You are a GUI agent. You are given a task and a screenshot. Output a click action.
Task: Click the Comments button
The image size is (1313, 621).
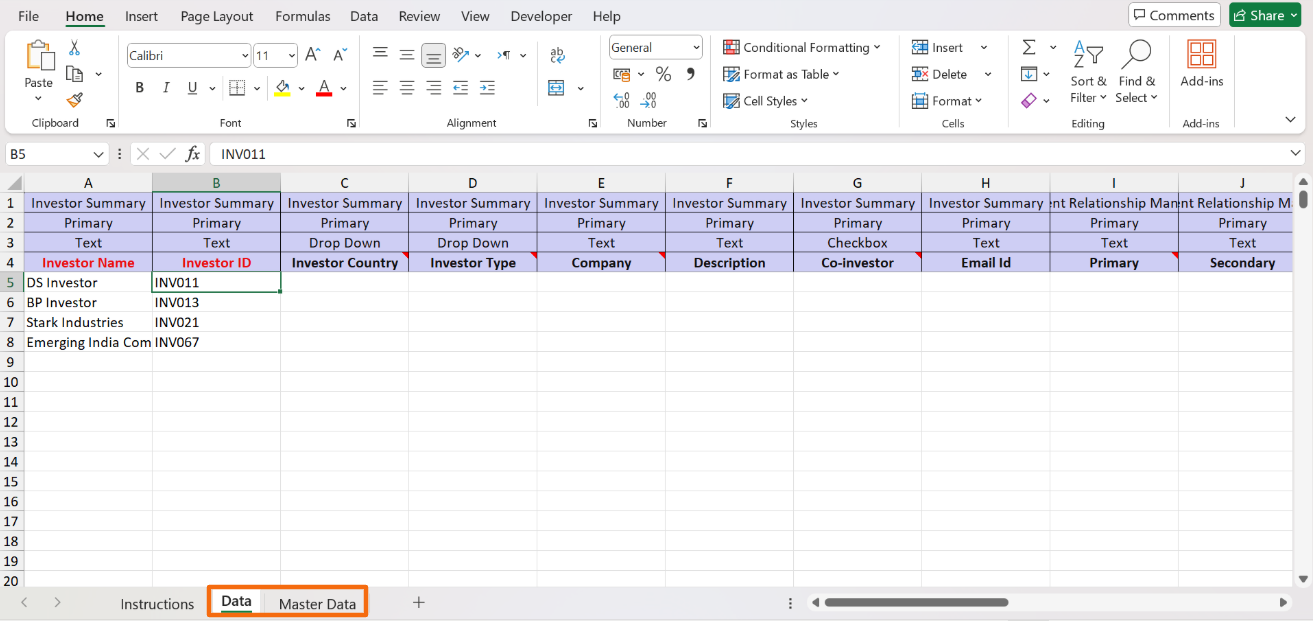1173,15
